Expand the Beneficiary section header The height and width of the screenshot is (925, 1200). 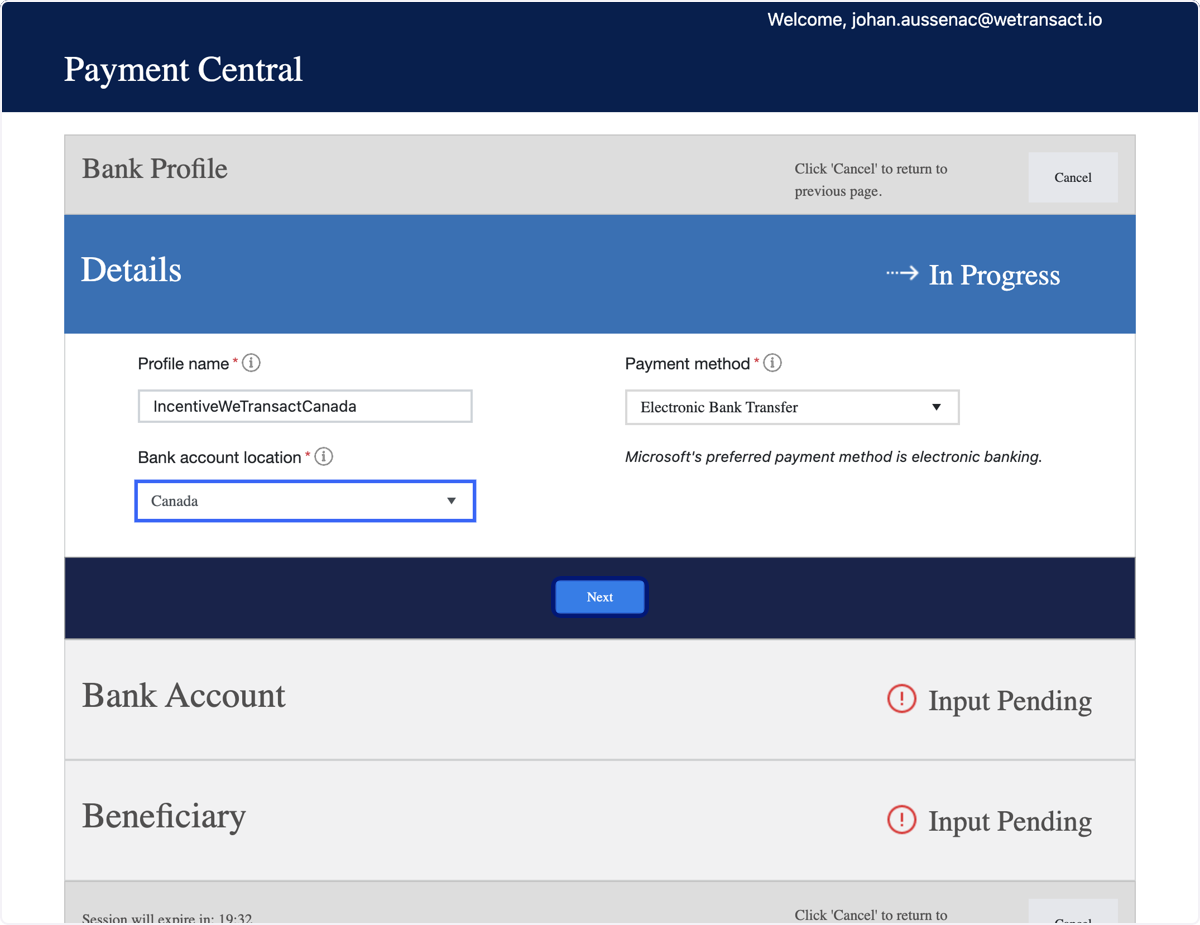click(600, 820)
